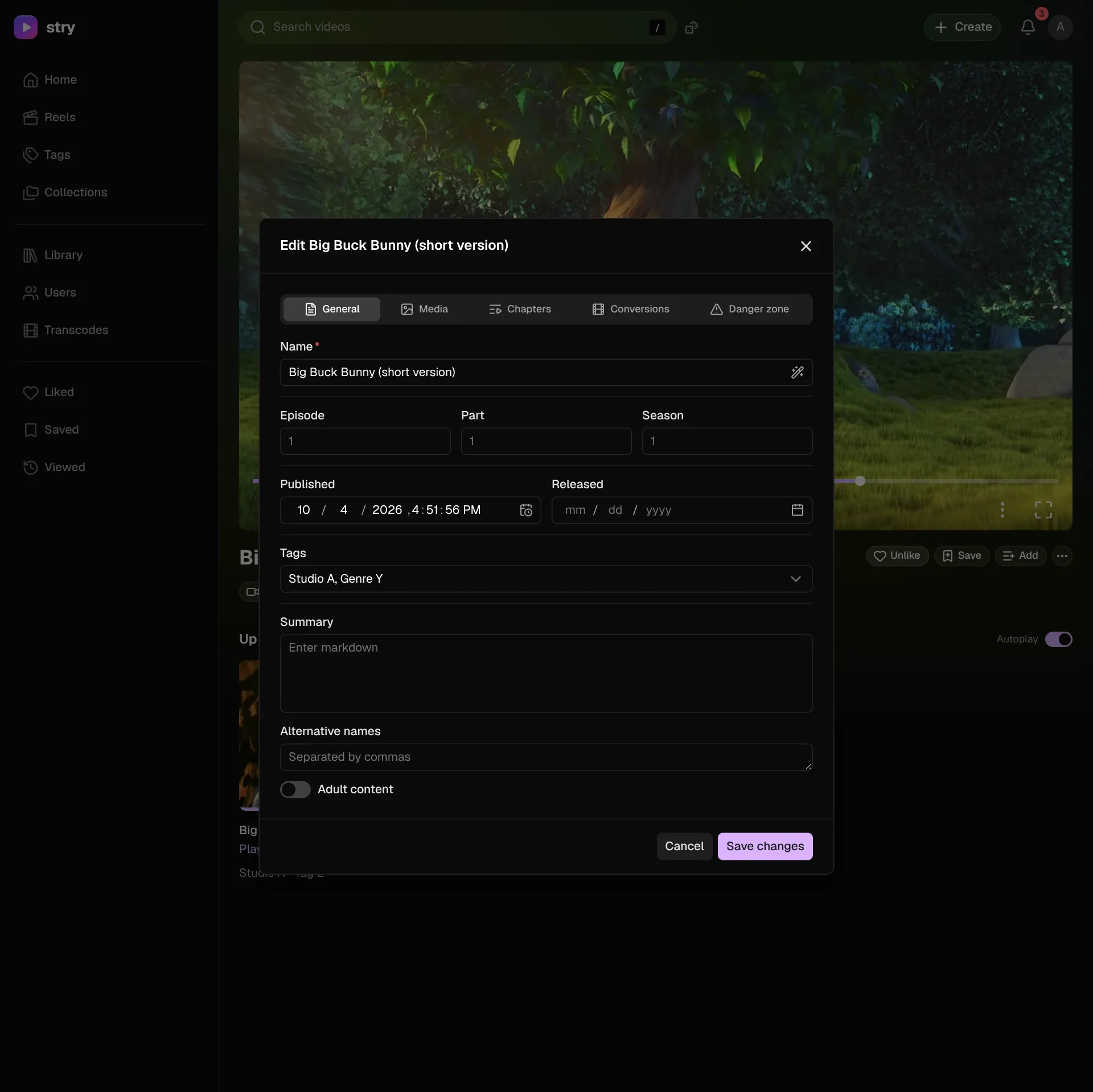Screen dimensions: 1093x1092
Task: Expand the Tags dropdown
Action: pos(546,579)
